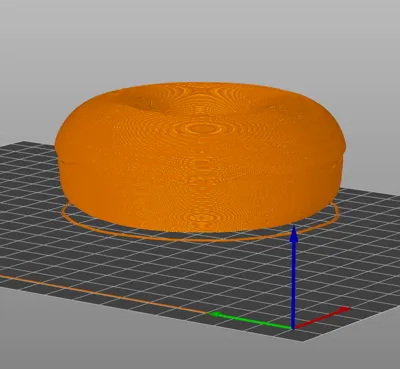Click the red X-axis arrow
Image resolution: width=400 pixels, height=369 pixels.
point(322,318)
